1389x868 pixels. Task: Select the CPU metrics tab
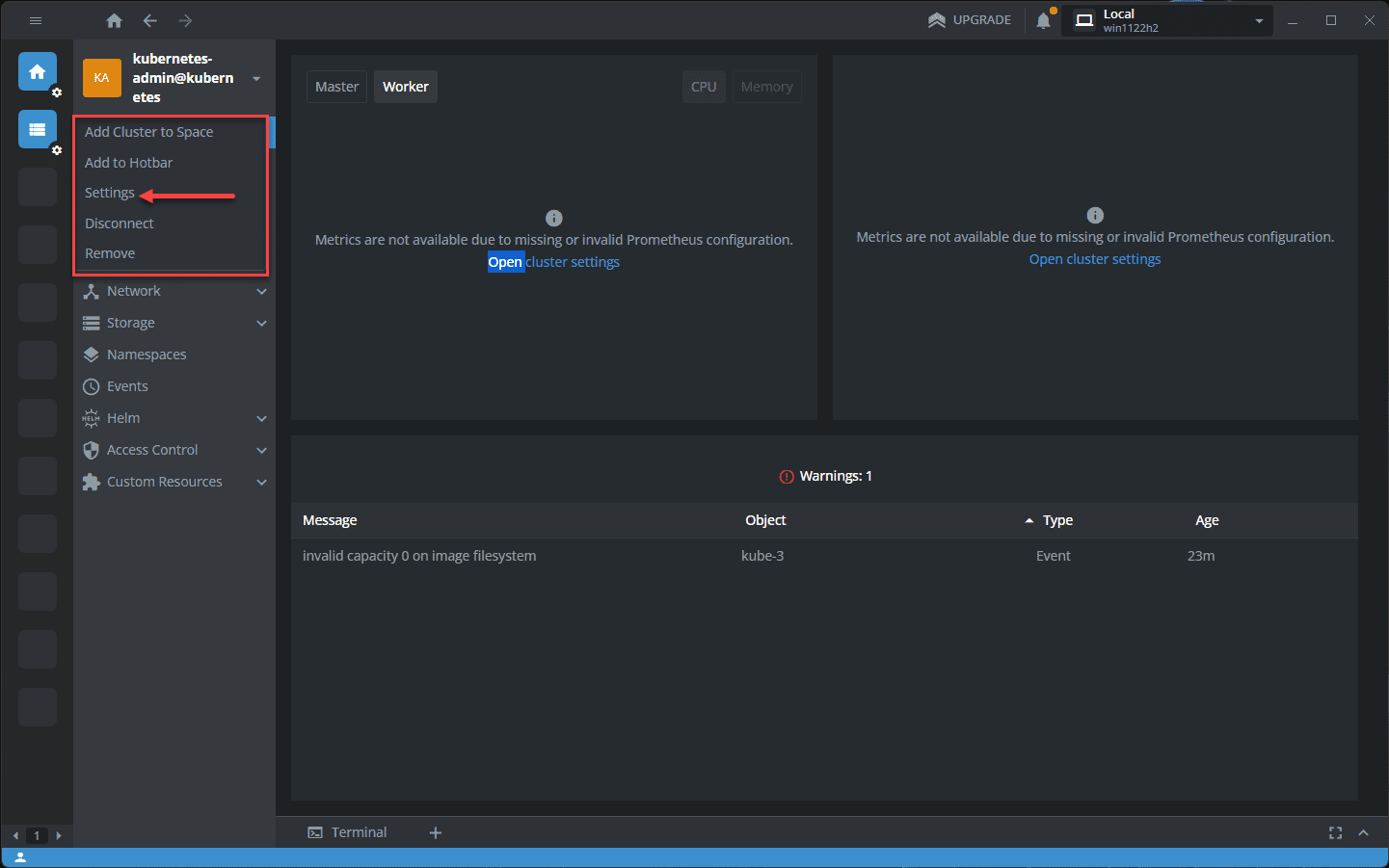704,87
